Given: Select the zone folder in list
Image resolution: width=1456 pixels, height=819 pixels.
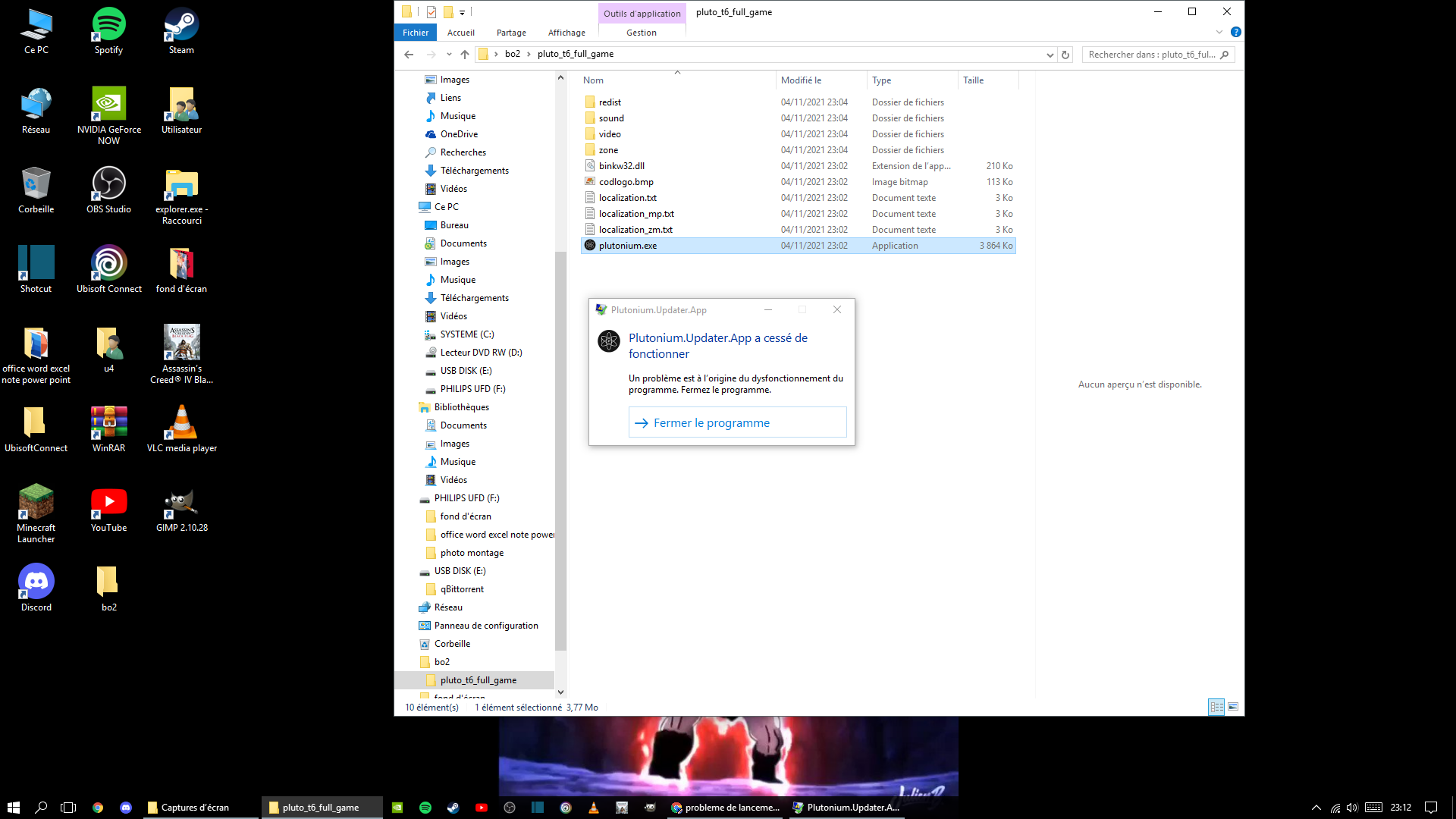Looking at the screenshot, I should pos(798,150).
